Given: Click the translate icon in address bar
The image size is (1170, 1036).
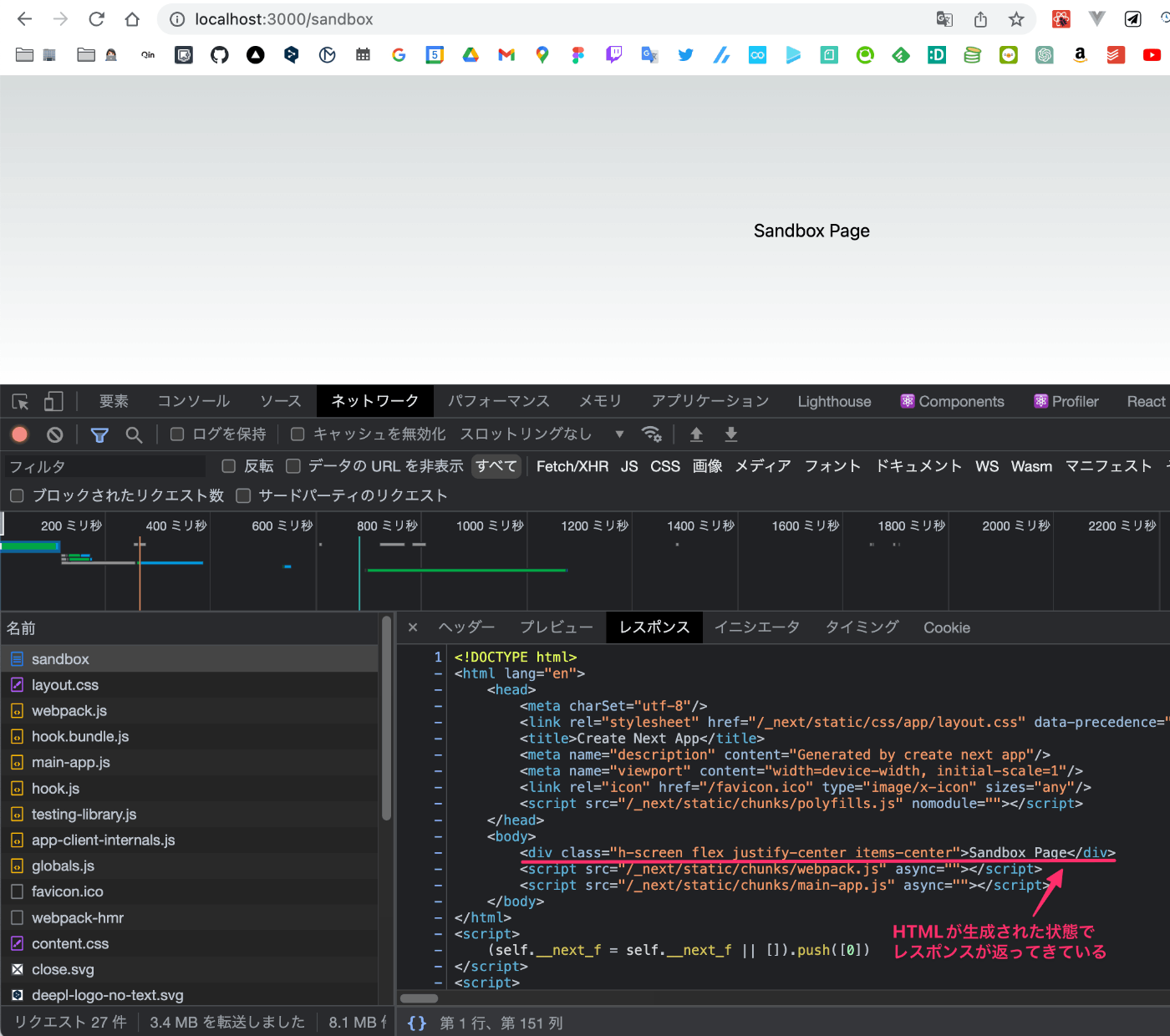Looking at the screenshot, I should [x=944, y=19].
